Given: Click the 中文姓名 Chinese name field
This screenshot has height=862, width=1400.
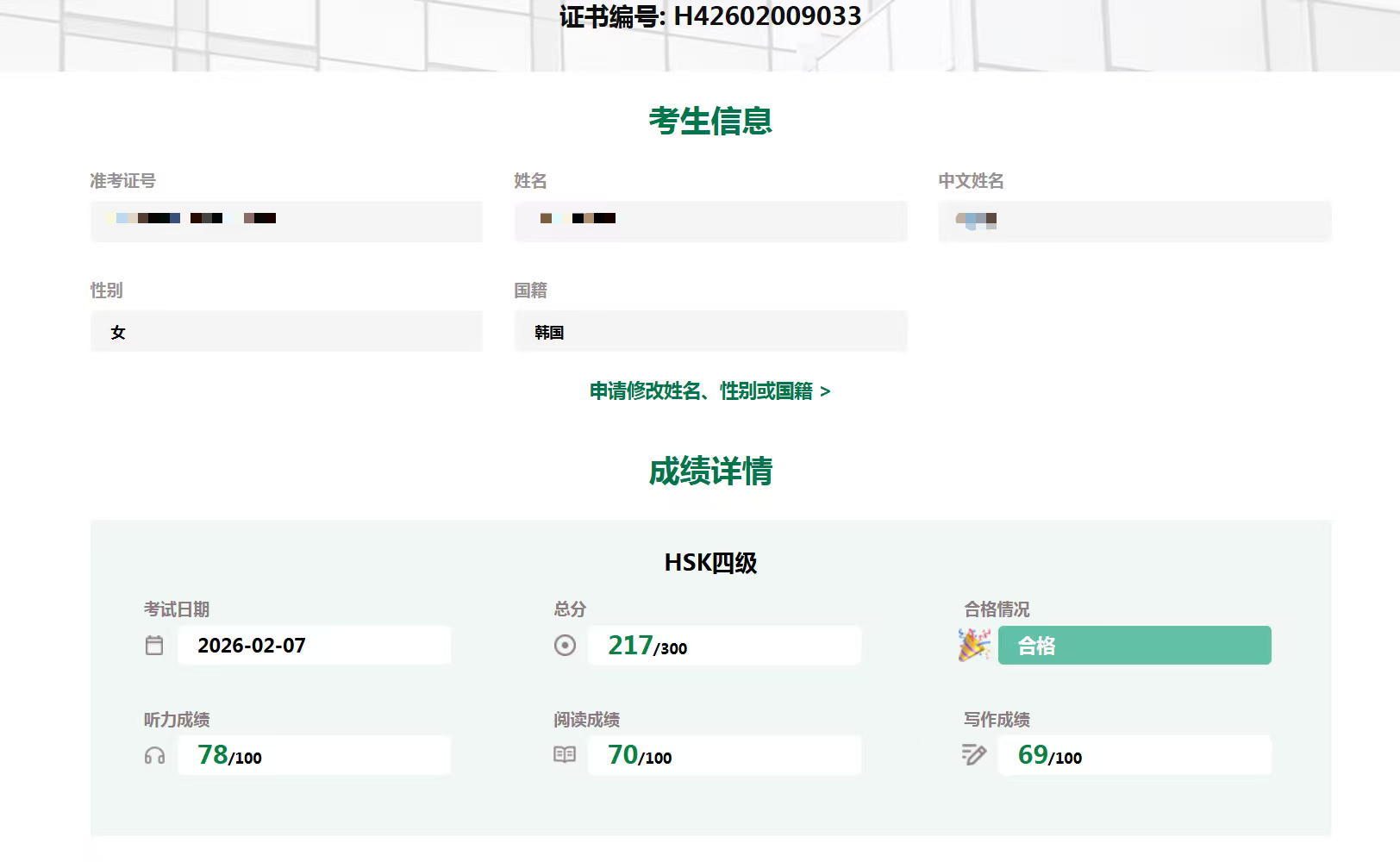Looking at the screenshot, I should click(x=1134, y=221).
